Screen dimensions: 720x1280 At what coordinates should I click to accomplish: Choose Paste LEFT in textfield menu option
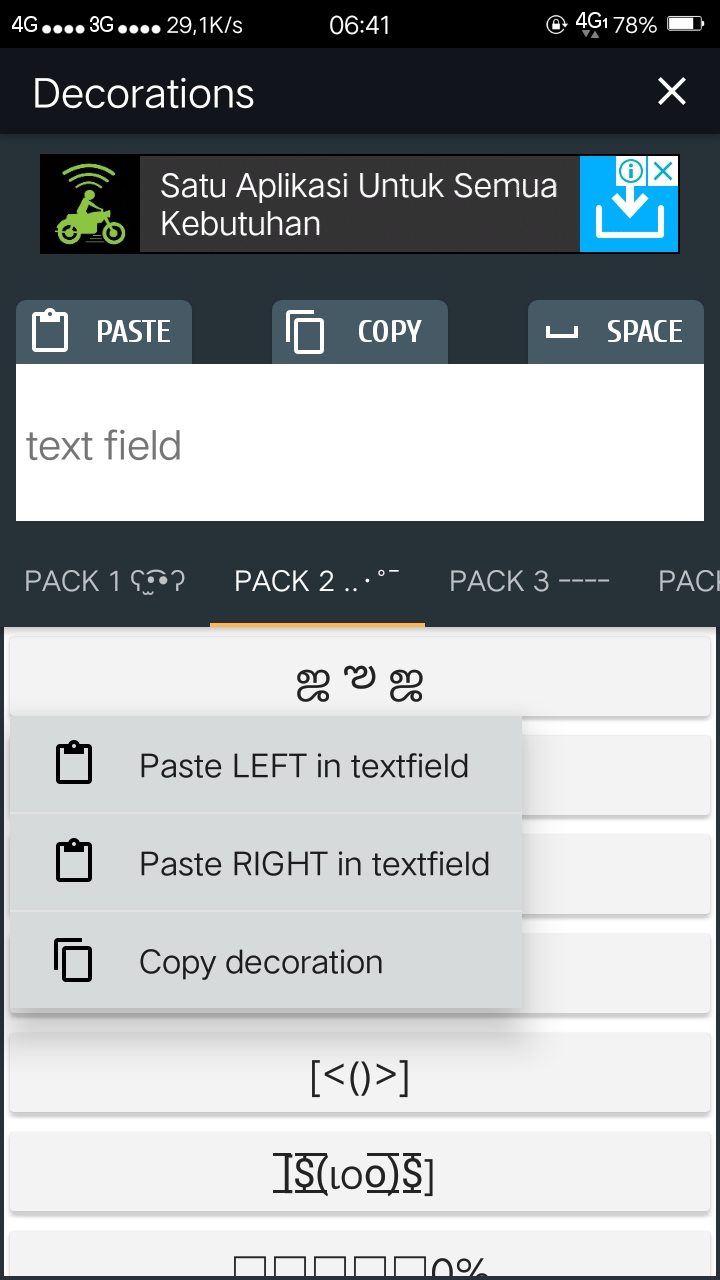point(304,766)
